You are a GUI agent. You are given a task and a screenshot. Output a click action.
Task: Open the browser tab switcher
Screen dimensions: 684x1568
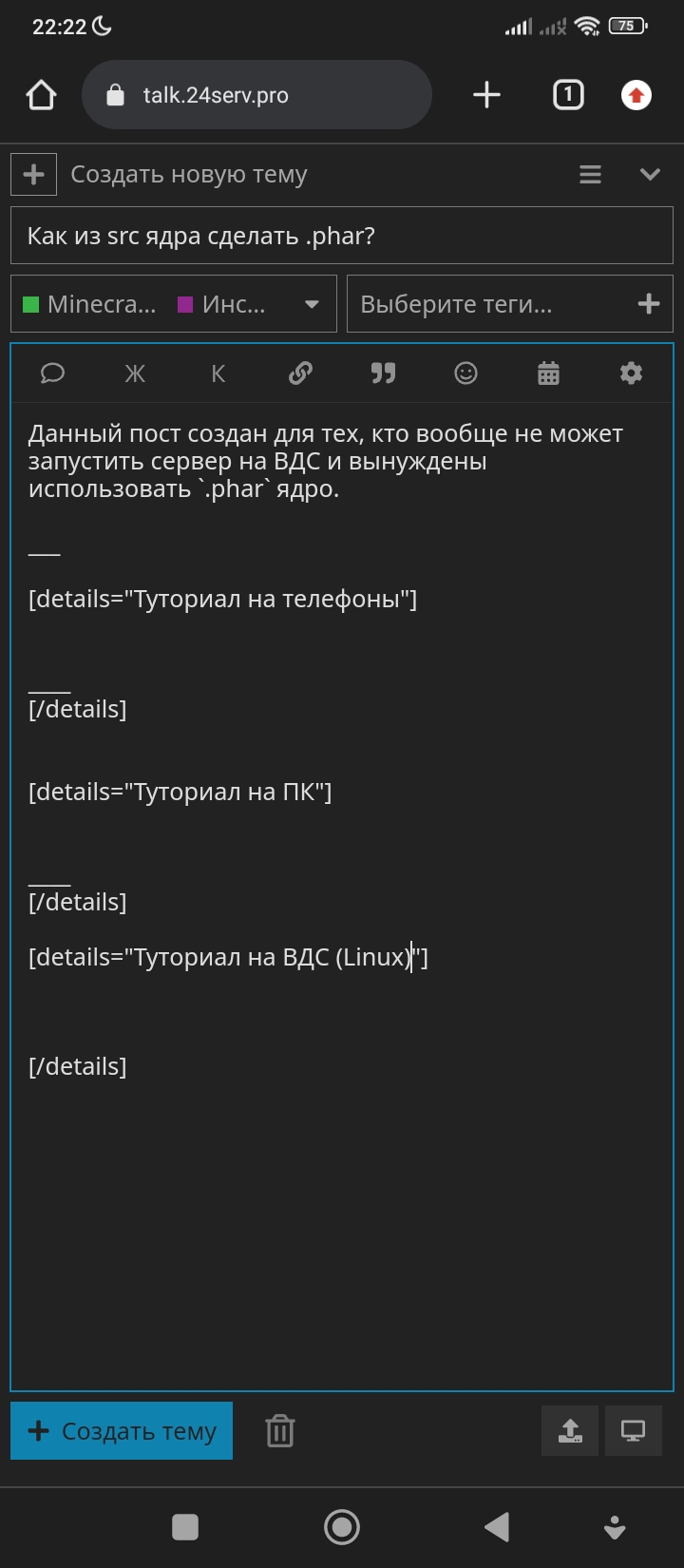(x=568, y=95)
